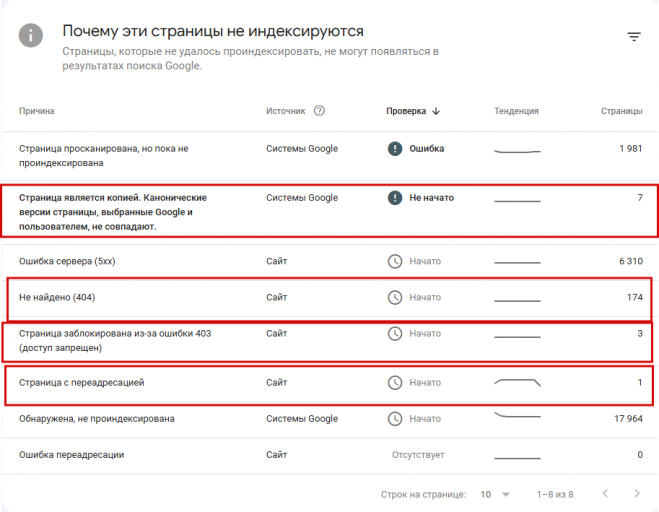Click trend sparkline in 'Страница с переадресацией' row
The image size is (659, 512).
(x=518, y=382)
